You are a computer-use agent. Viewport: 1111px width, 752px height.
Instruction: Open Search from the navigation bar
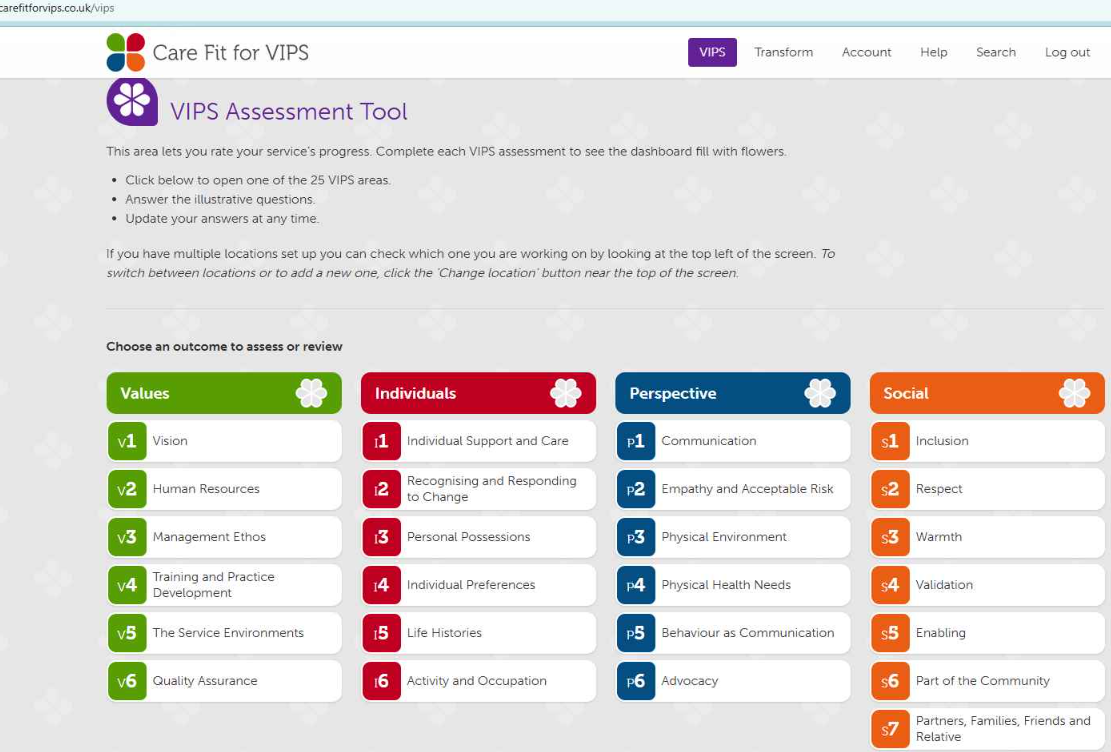996,52
